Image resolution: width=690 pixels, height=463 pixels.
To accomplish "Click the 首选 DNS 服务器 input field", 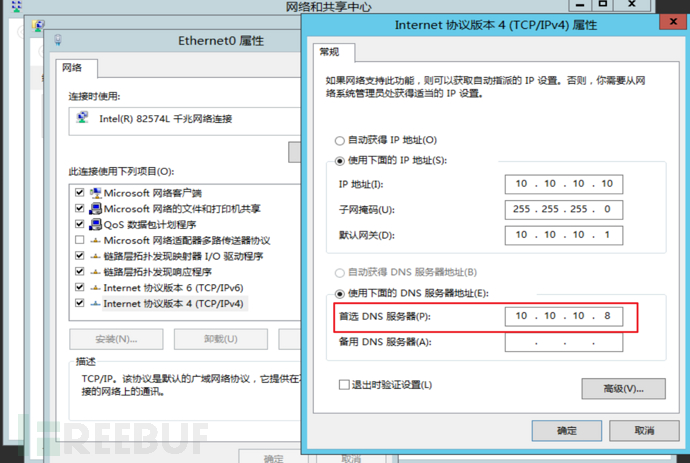I will point(564,316).
